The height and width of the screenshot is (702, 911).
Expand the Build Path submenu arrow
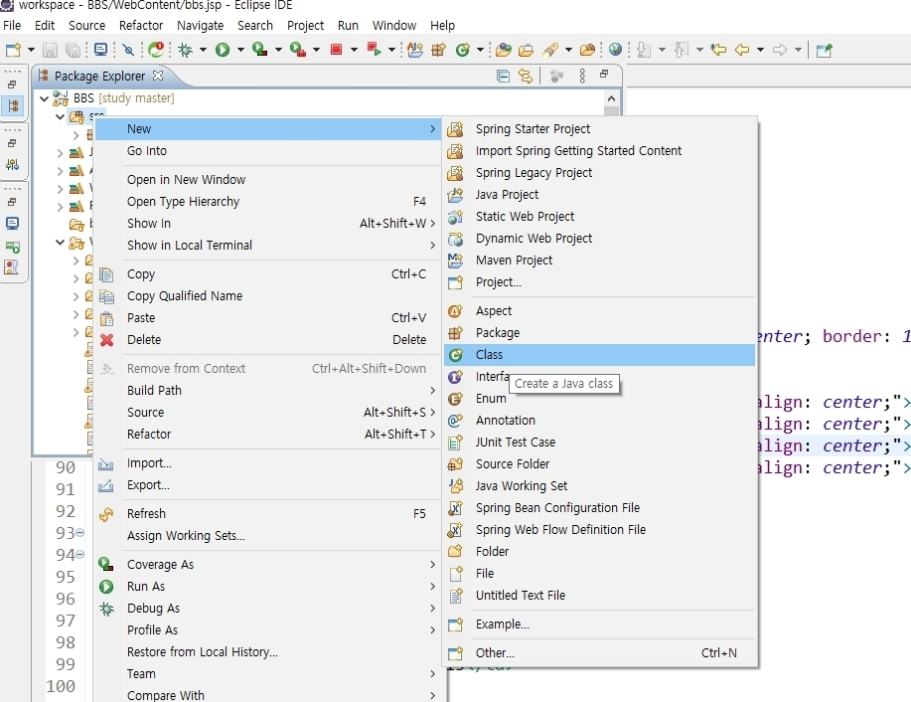point(432,391)
